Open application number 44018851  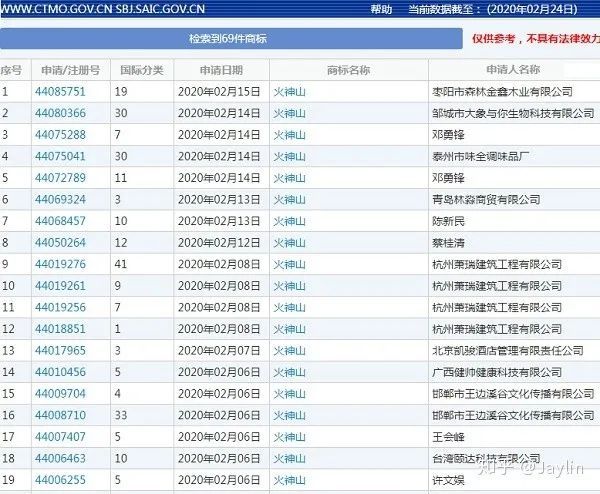pyautogui.click(x=60, y=329)
